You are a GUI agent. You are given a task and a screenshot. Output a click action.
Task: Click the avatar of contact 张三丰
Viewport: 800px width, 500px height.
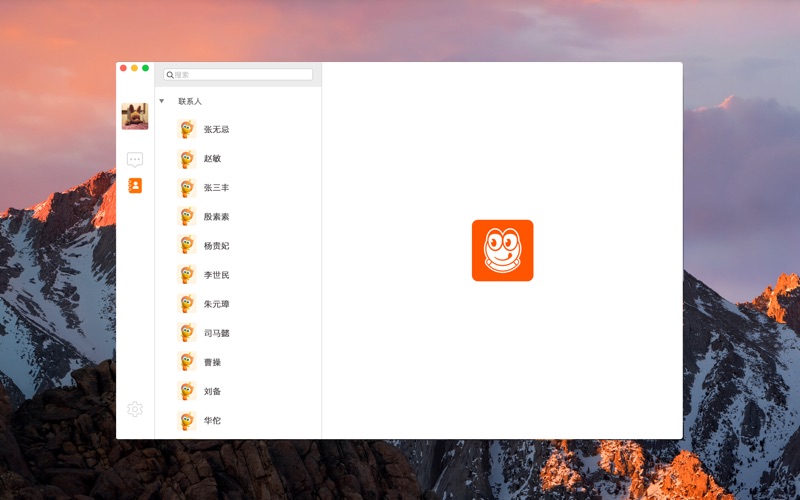[187, 188]
